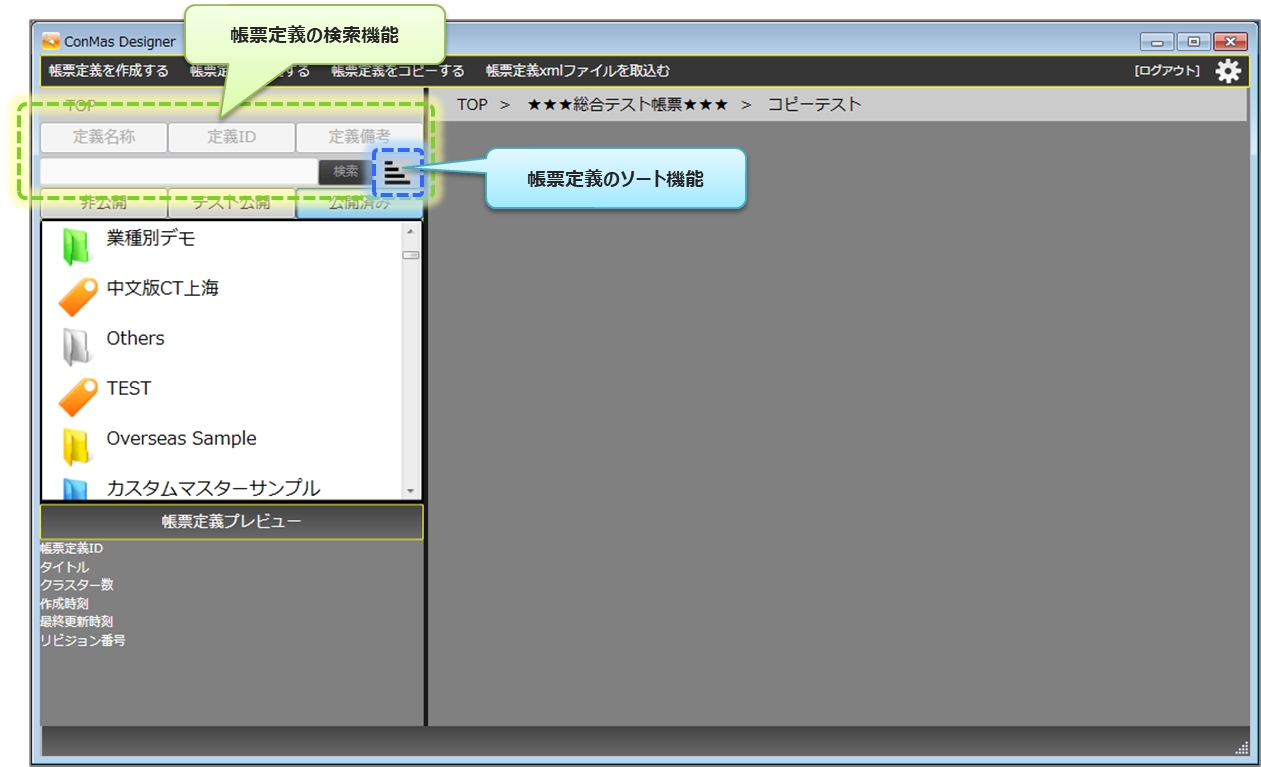Click orange tag icon for 中文版CT上海
The width and height of the screenshot is (1261, 767).
(x=77, y=296)
